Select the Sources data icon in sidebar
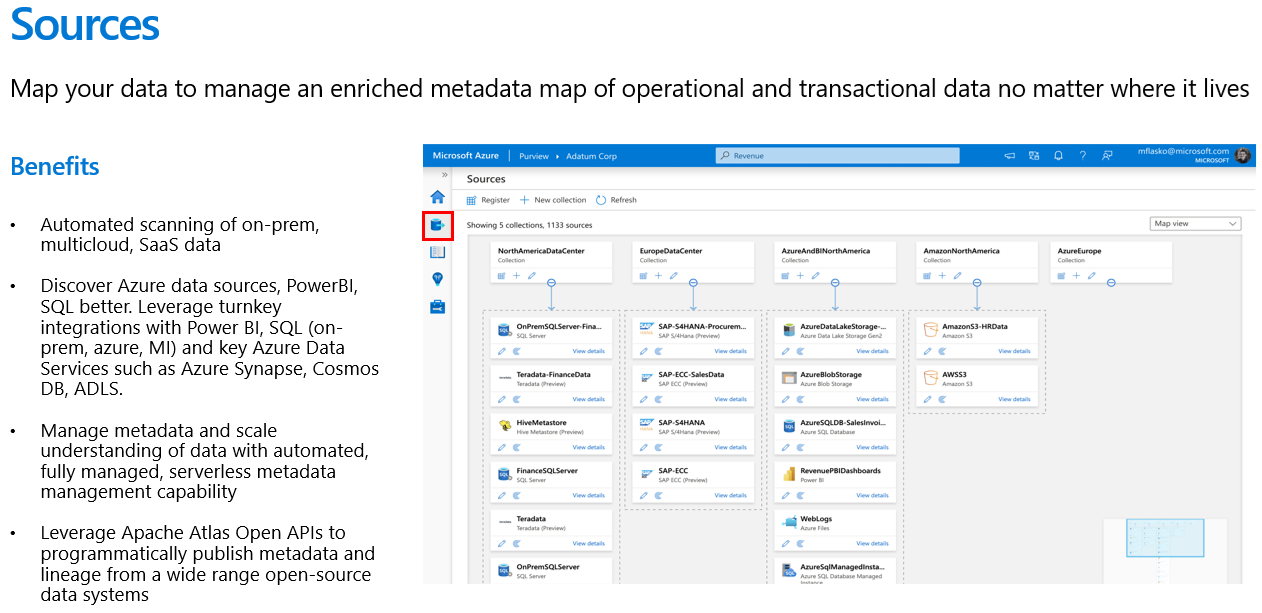The width and height of the screenshot is (1262, 613). [x=438, y=222]
